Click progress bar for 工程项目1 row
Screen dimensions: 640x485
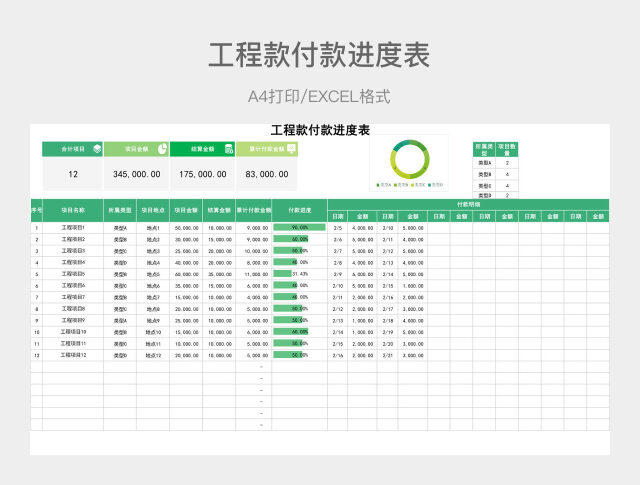299,227
